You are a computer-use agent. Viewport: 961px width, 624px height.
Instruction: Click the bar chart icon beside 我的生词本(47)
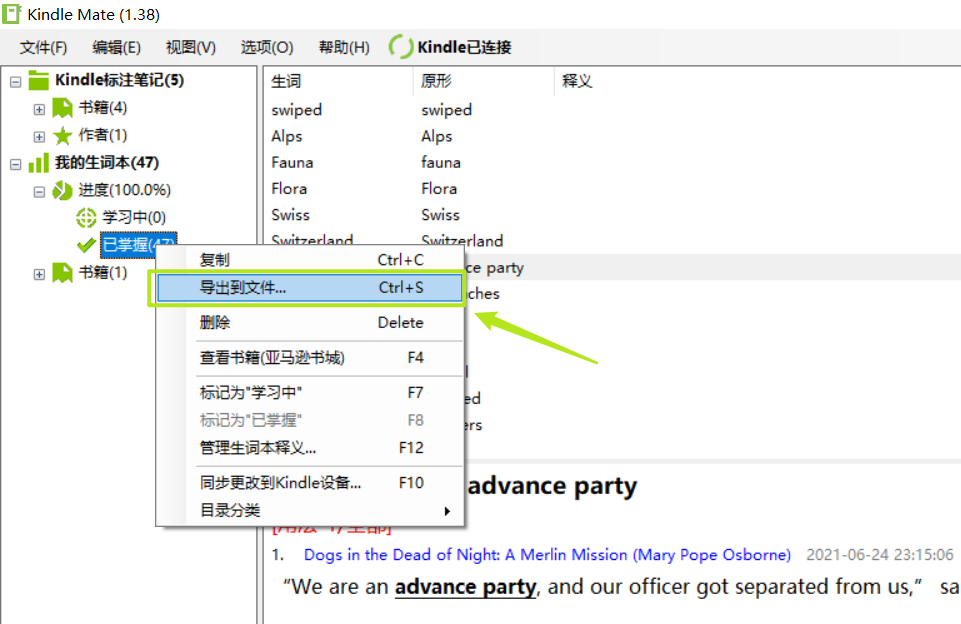[39, 163]
